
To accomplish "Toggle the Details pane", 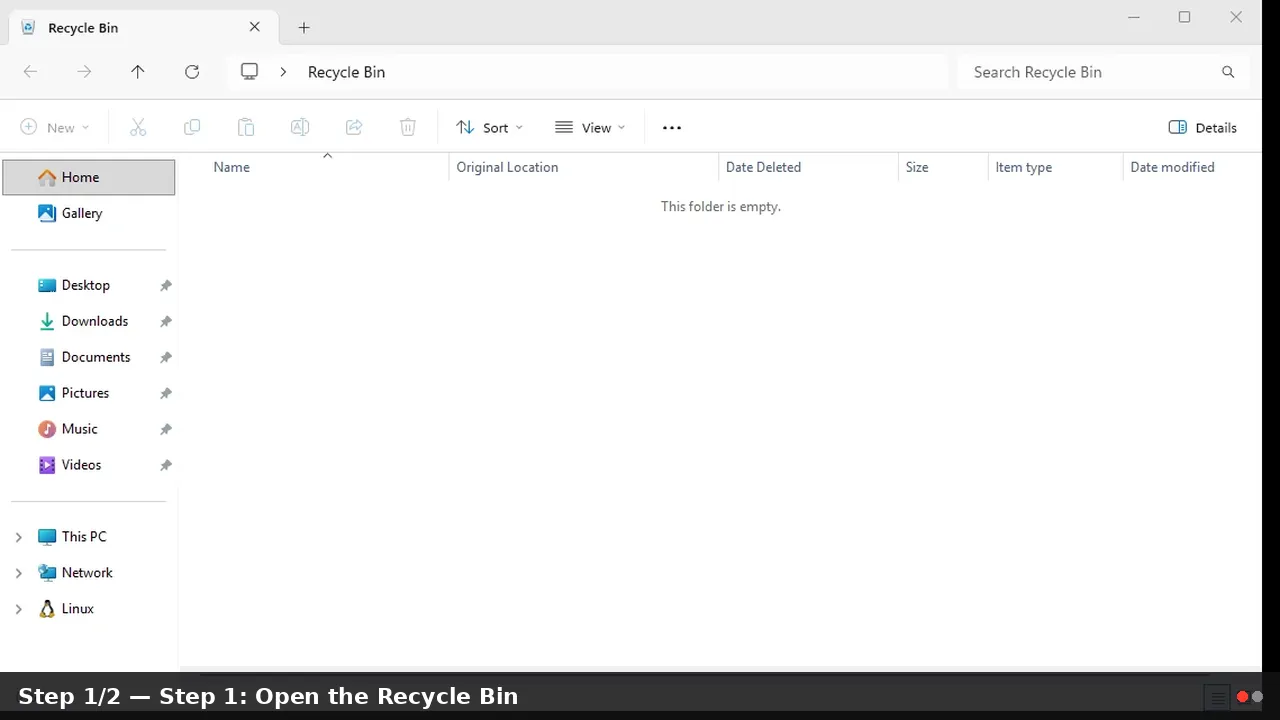I will (x=1203, y=128).
